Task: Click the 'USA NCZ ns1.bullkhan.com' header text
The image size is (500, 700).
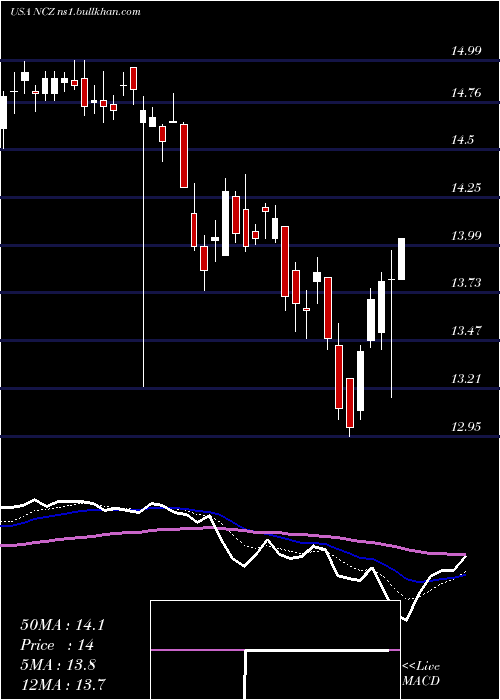Action: tap(75, 12)
